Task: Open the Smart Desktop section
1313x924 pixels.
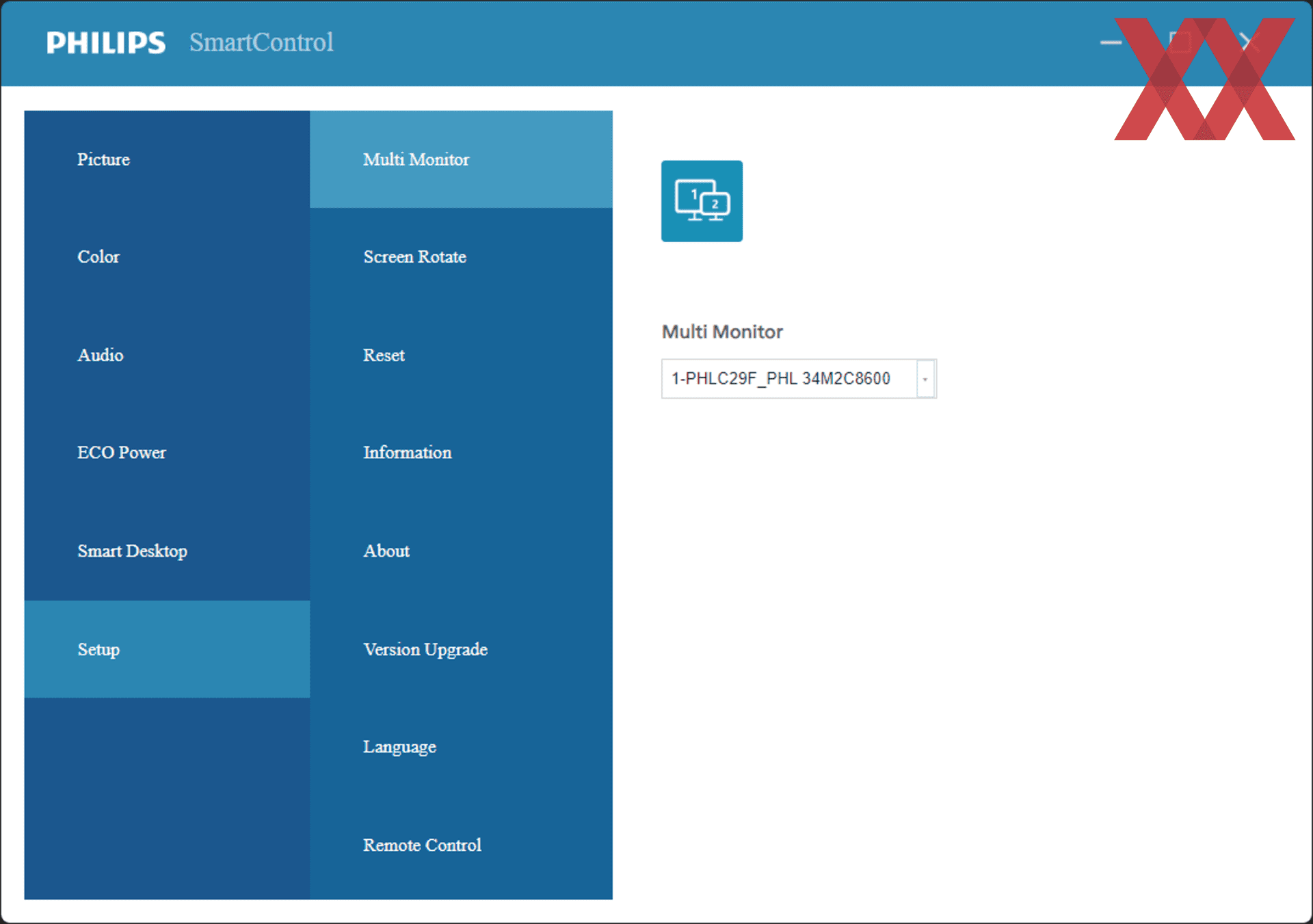Action: pos(167,551)
